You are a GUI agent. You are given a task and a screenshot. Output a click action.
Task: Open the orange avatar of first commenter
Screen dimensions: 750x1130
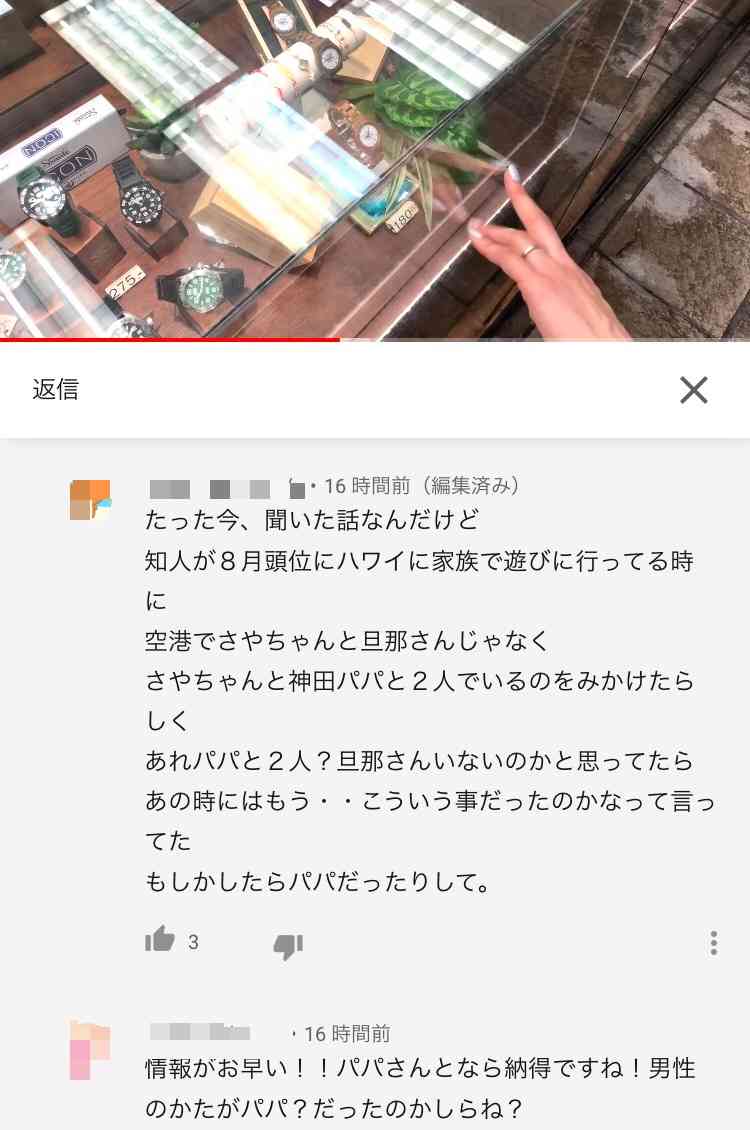click(90, 499)
